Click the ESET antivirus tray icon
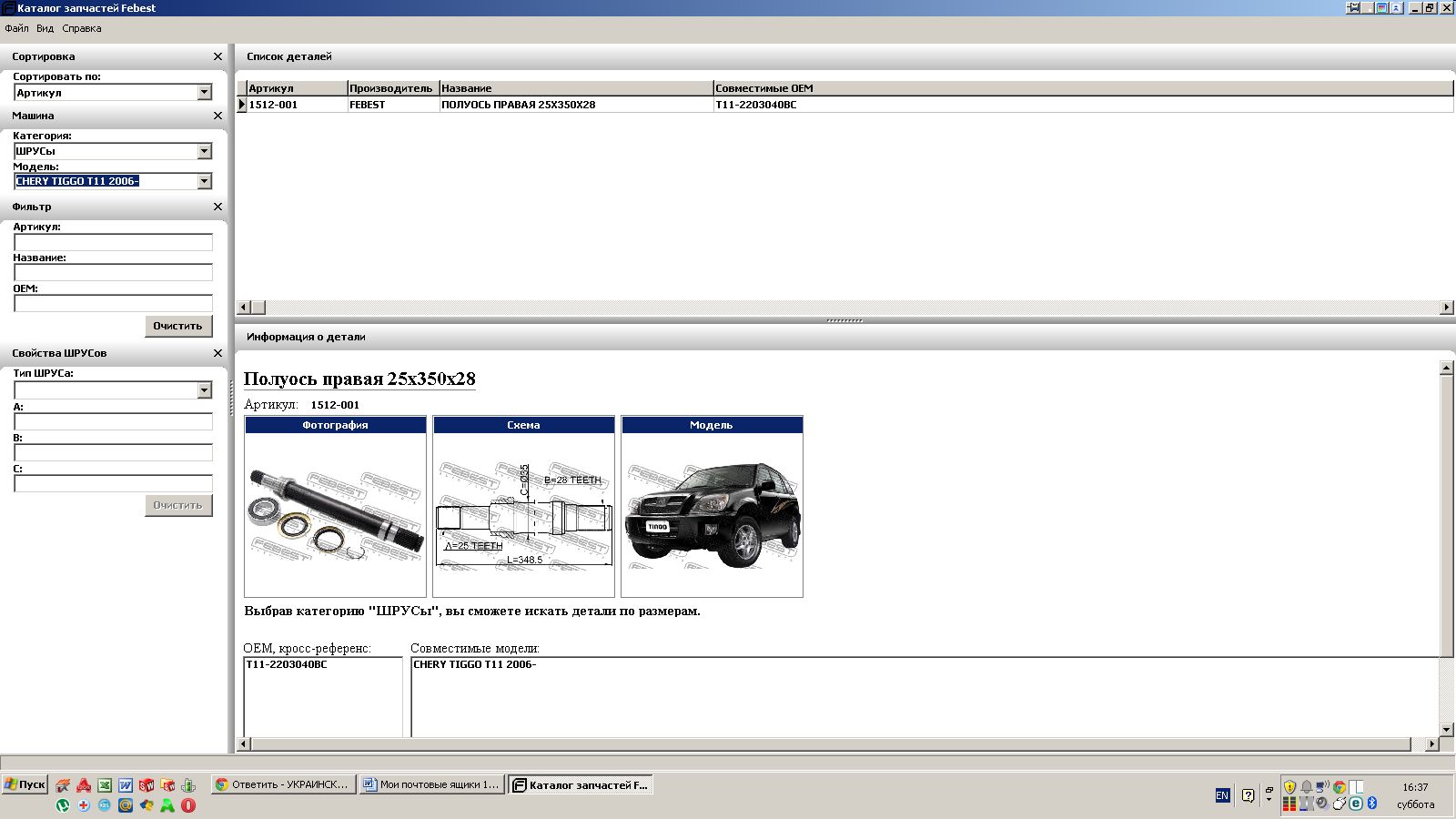This screenshot has width=1456, height=819. (x=1356, y=804)
